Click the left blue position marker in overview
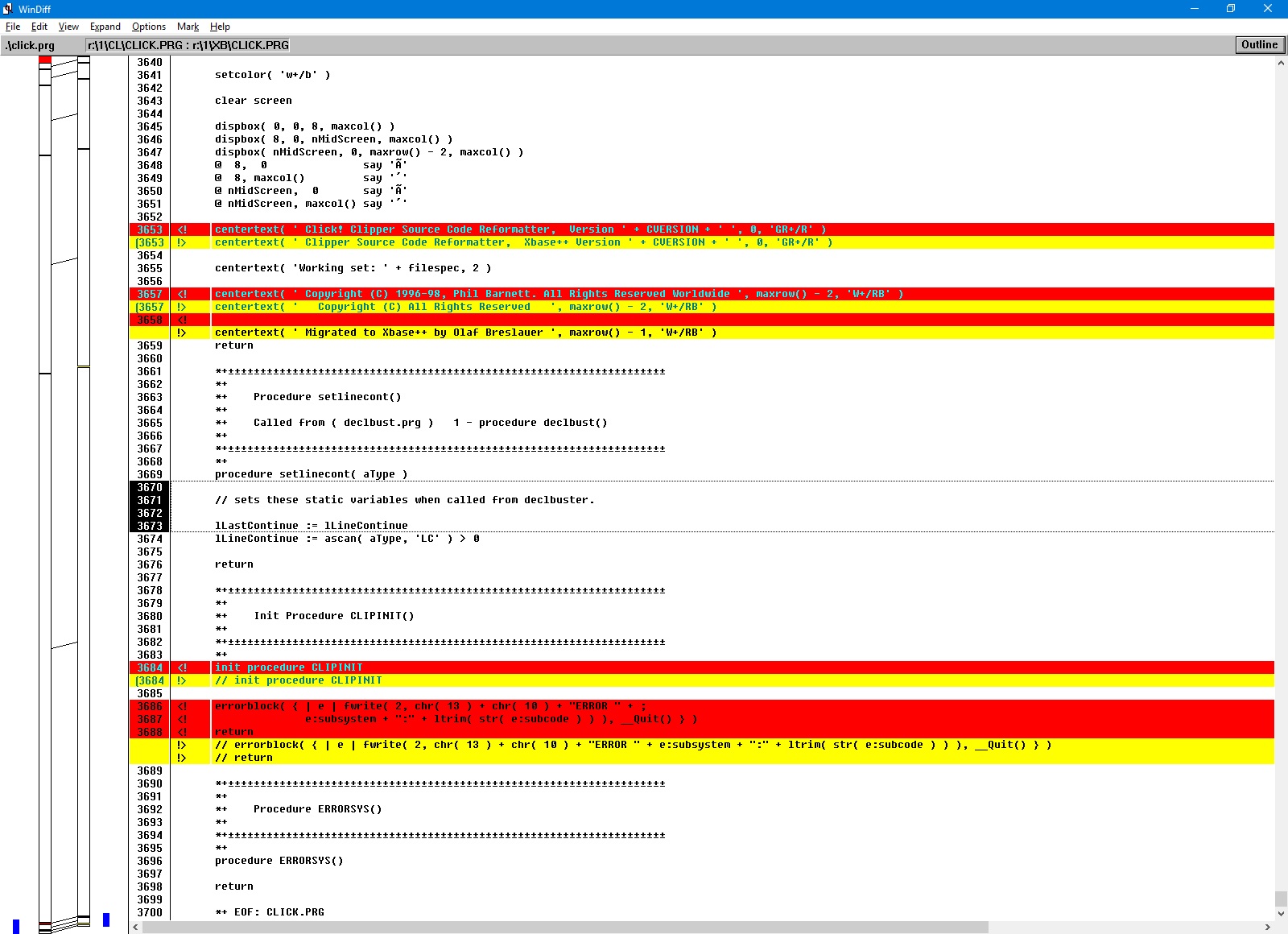Screen dimensions: 1288x934 (x=16, y=926)
